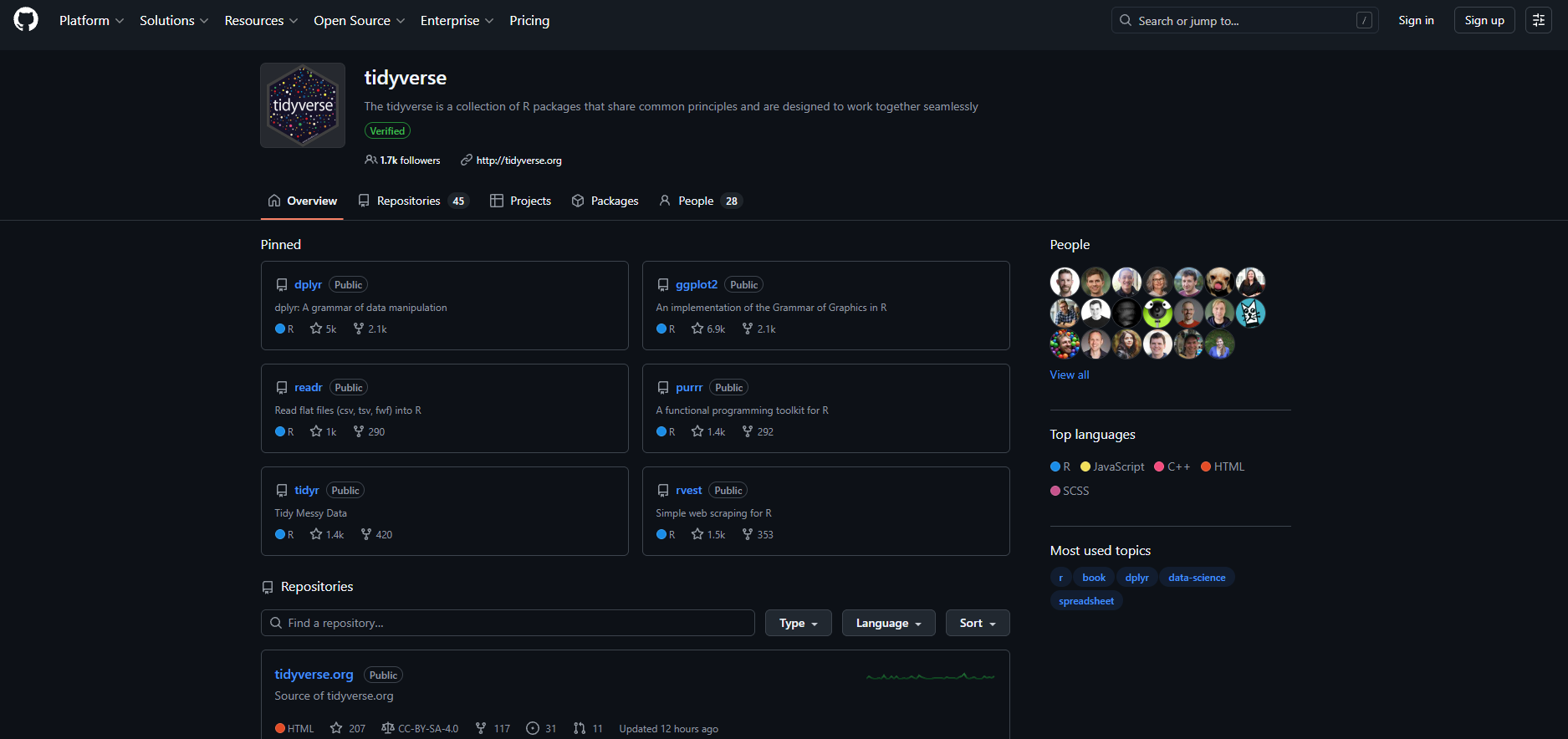Click the green frog avatar in People

pyautogui.click(x=1157, y=313)
